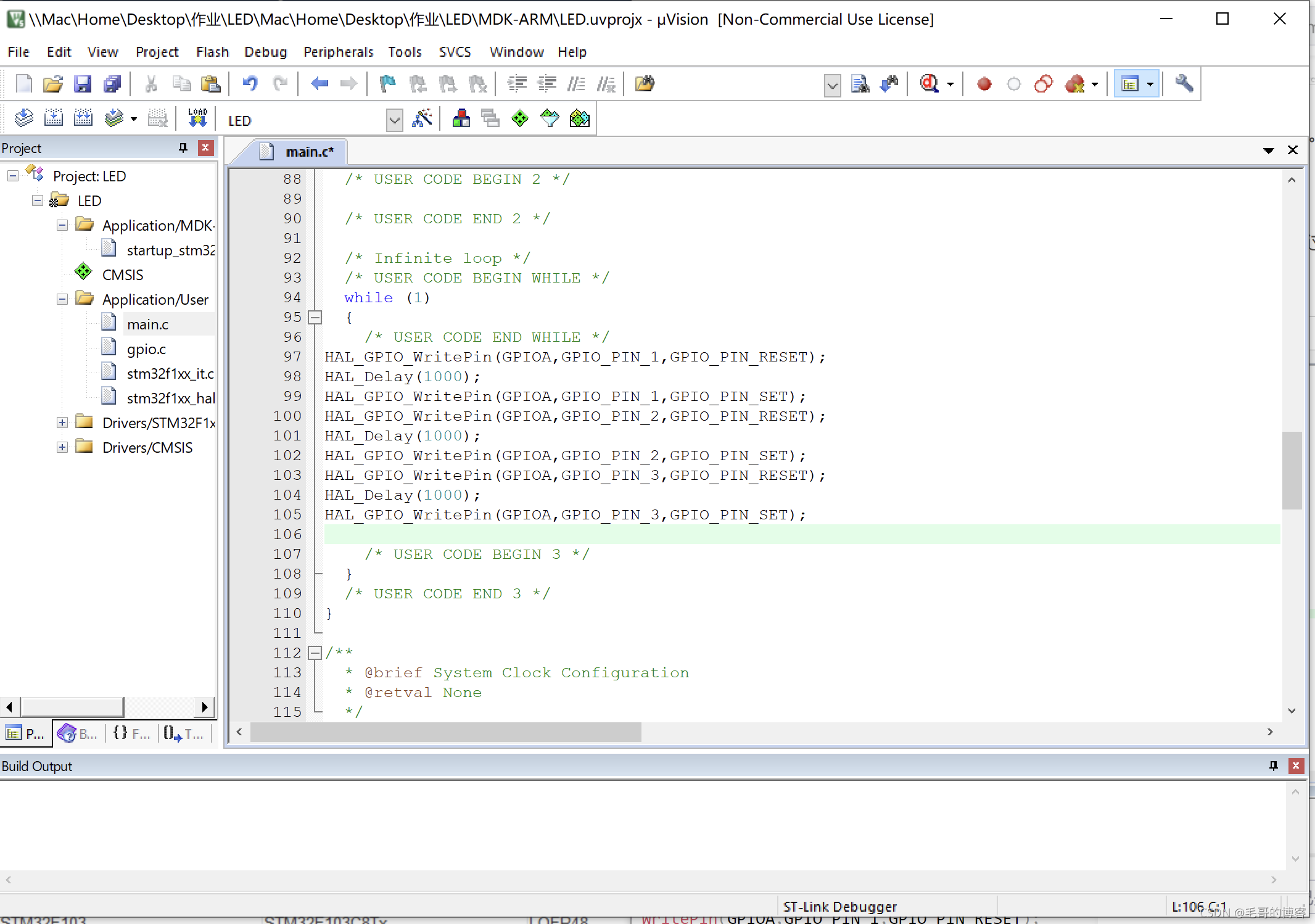Click Manage Run-Time Environment green diamond icon
This screenshot has width=1315, height=924.
[520, 118]
